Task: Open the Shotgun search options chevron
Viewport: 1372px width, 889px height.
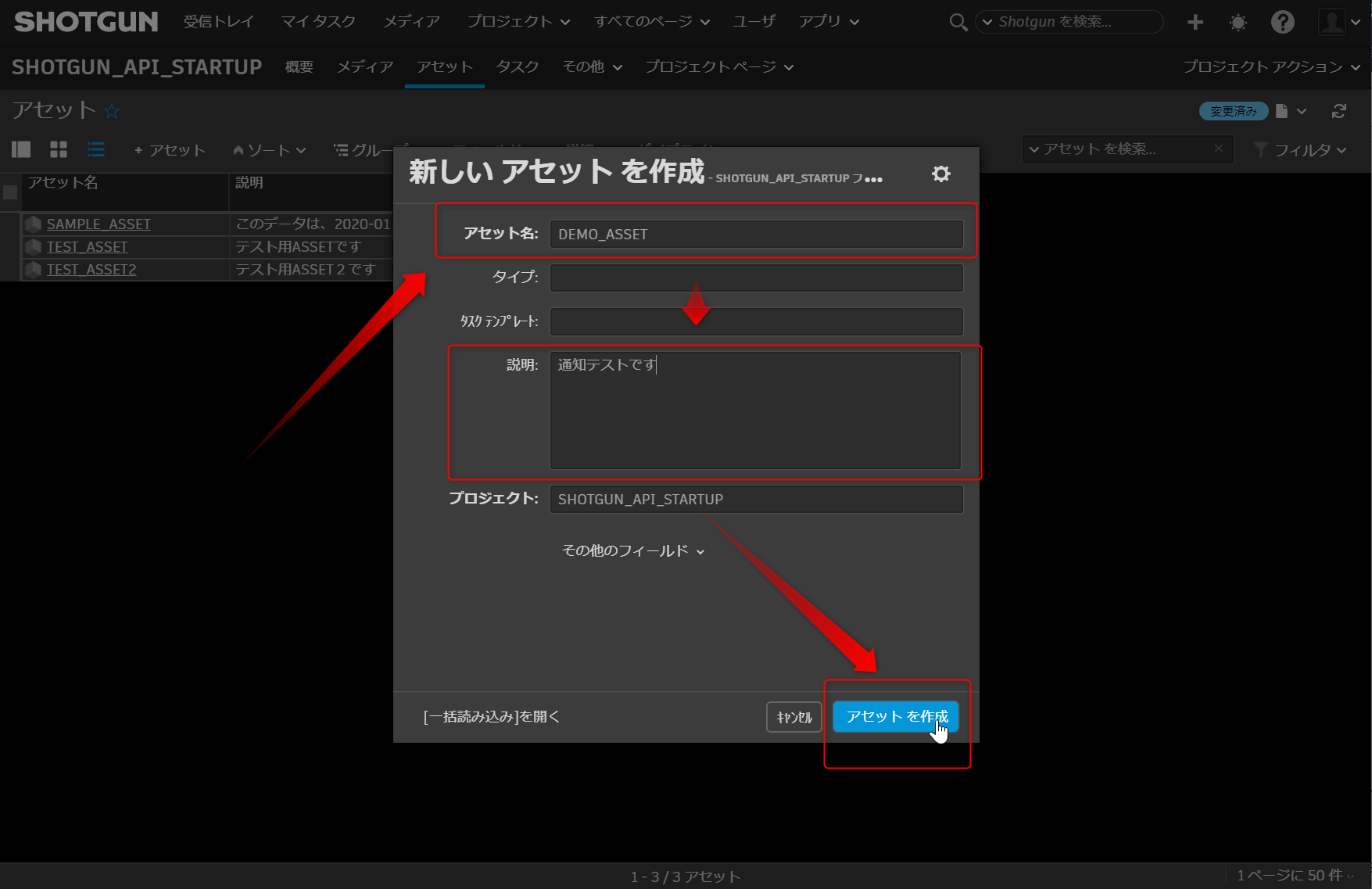Action: [x=987, y=22]
